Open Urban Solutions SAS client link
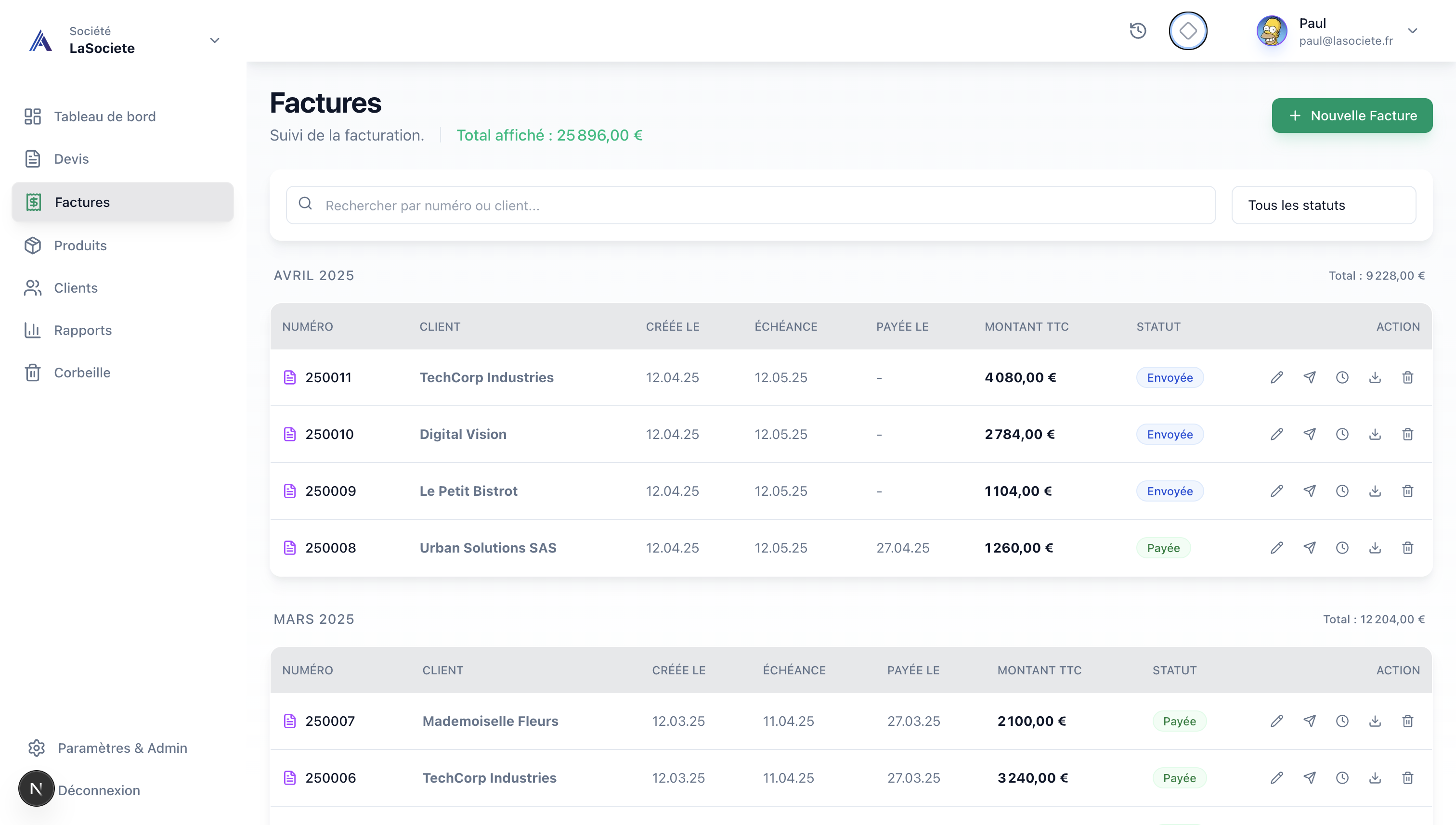Screen dimensions: 1456x825 [487, 548]
